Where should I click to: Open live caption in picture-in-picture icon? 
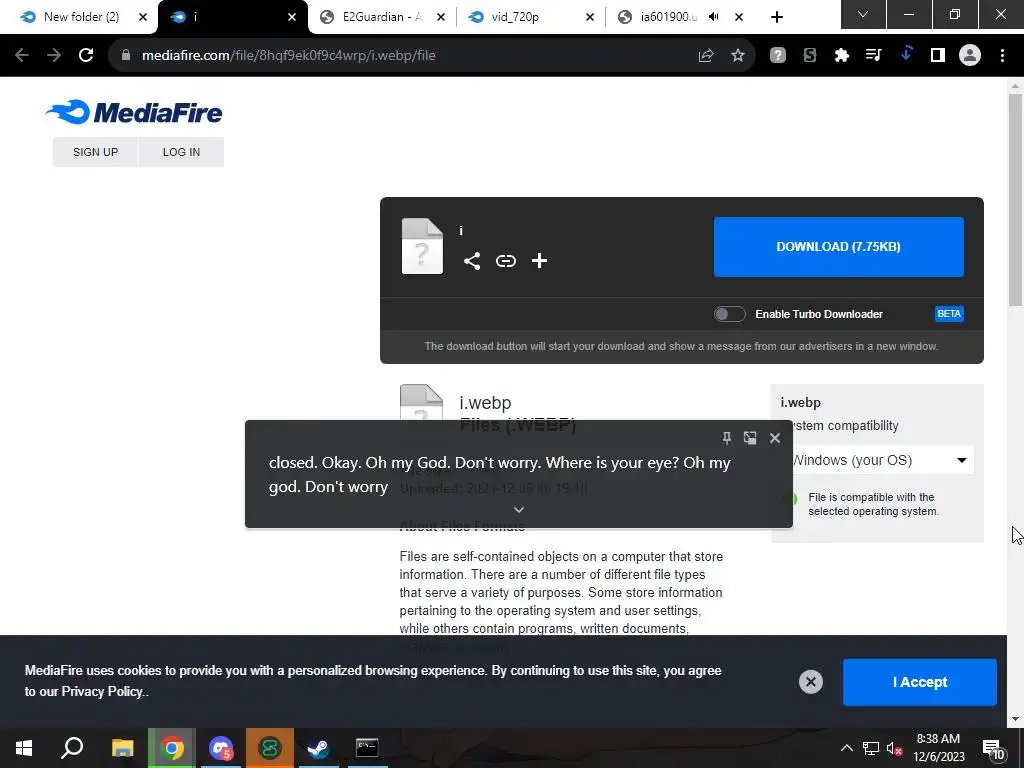pos(750,438)
